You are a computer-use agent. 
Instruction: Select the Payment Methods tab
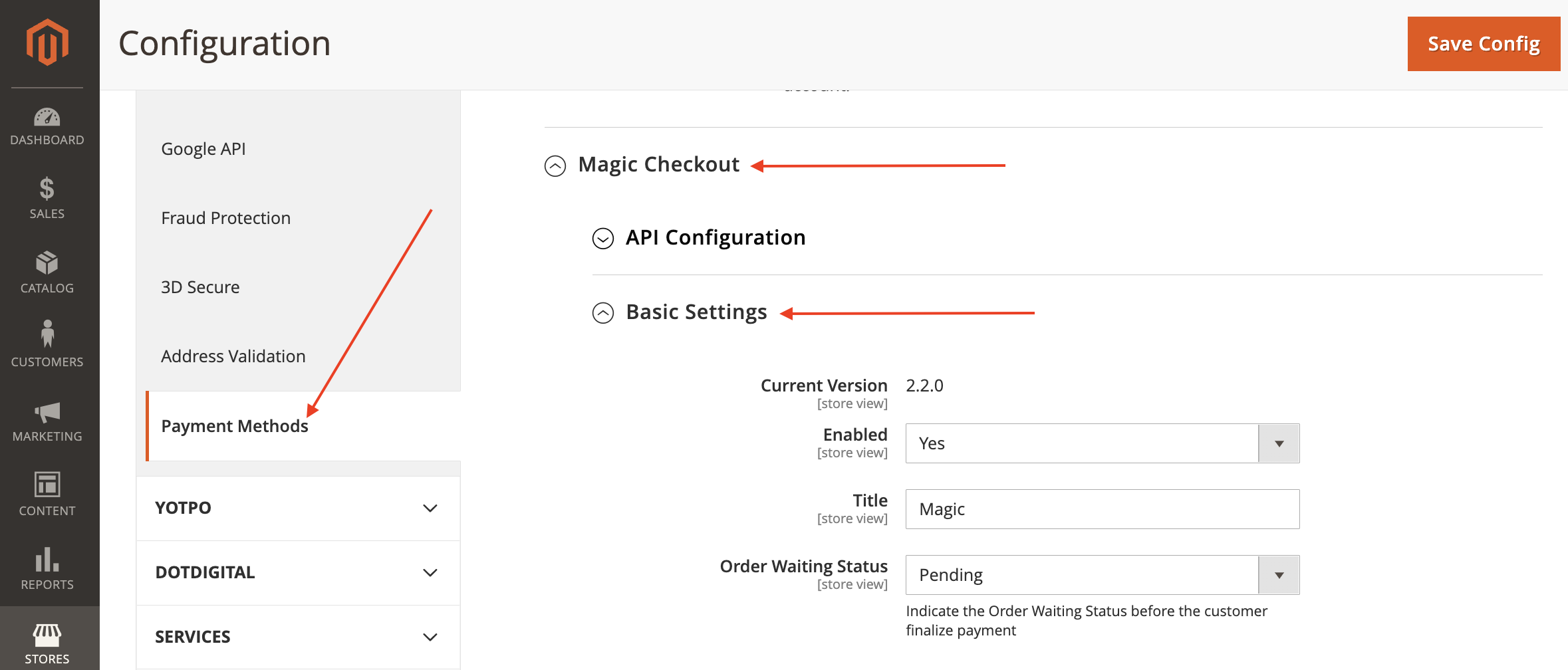pyautogui.click(x=235, y=426)
